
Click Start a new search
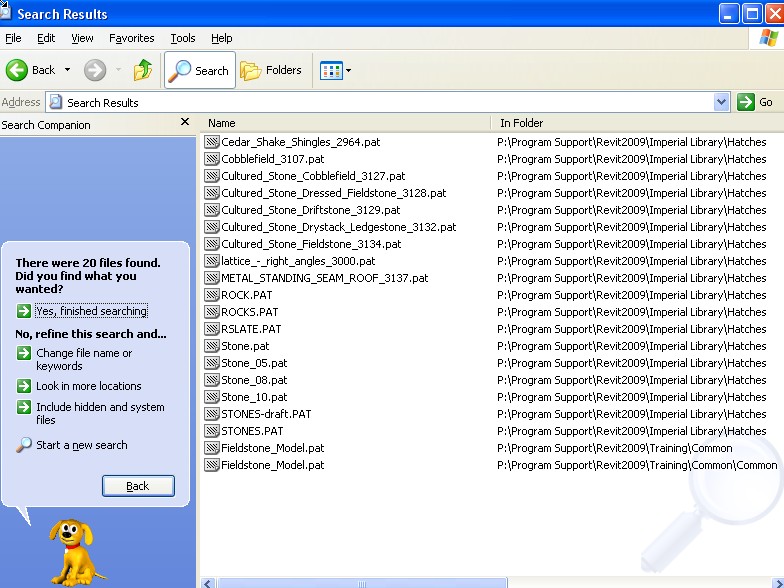(82, 445)
